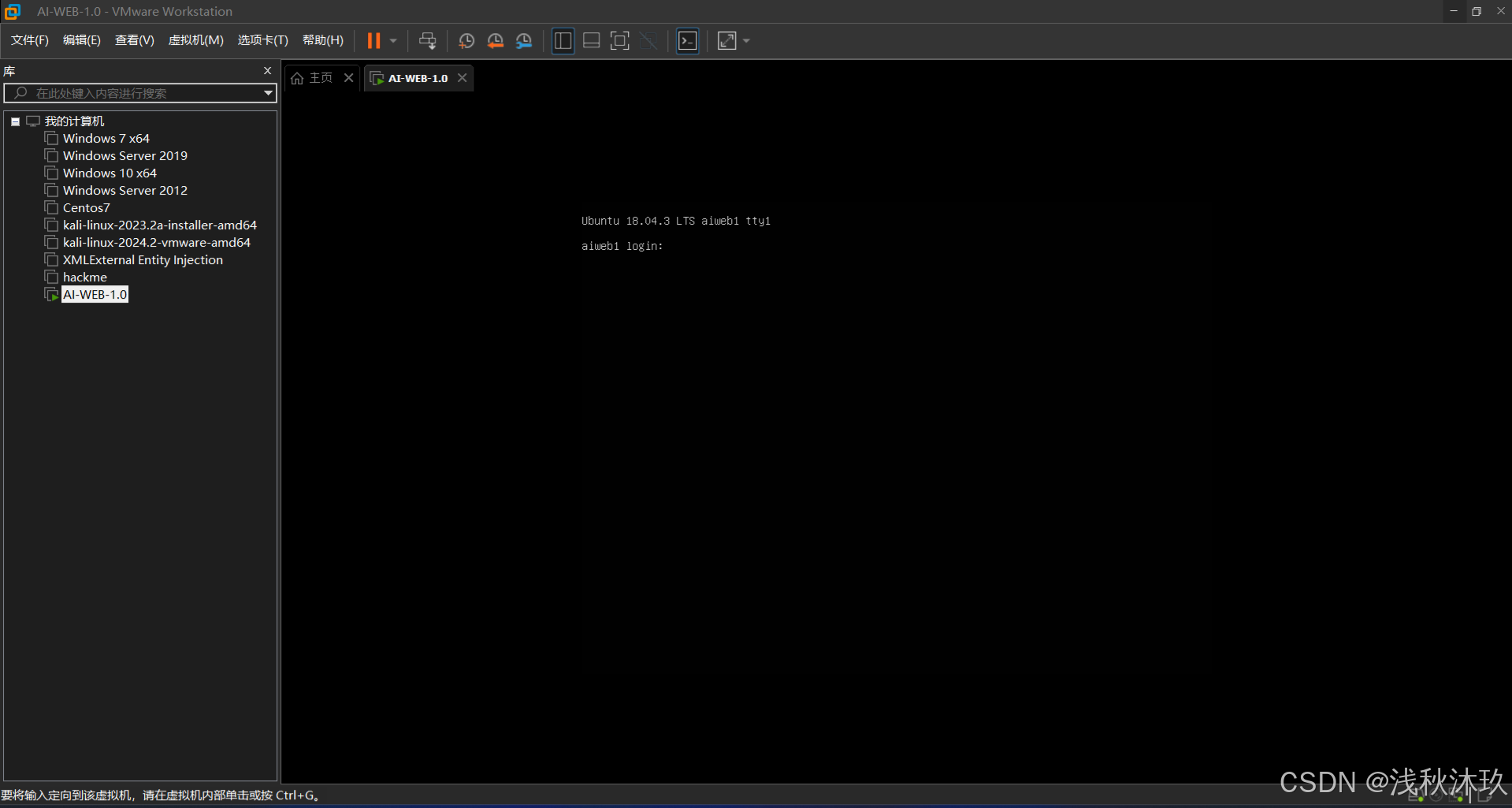Take a snapshot of this virtual machine
Viewport: 1512px width, 808px height.
[466, 41]
